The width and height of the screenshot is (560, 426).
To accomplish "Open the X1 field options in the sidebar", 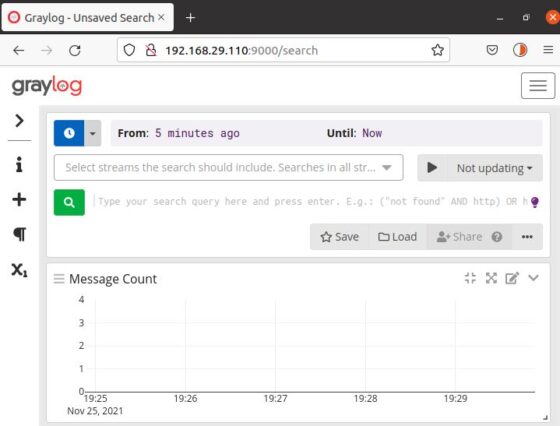I will 19,270.
